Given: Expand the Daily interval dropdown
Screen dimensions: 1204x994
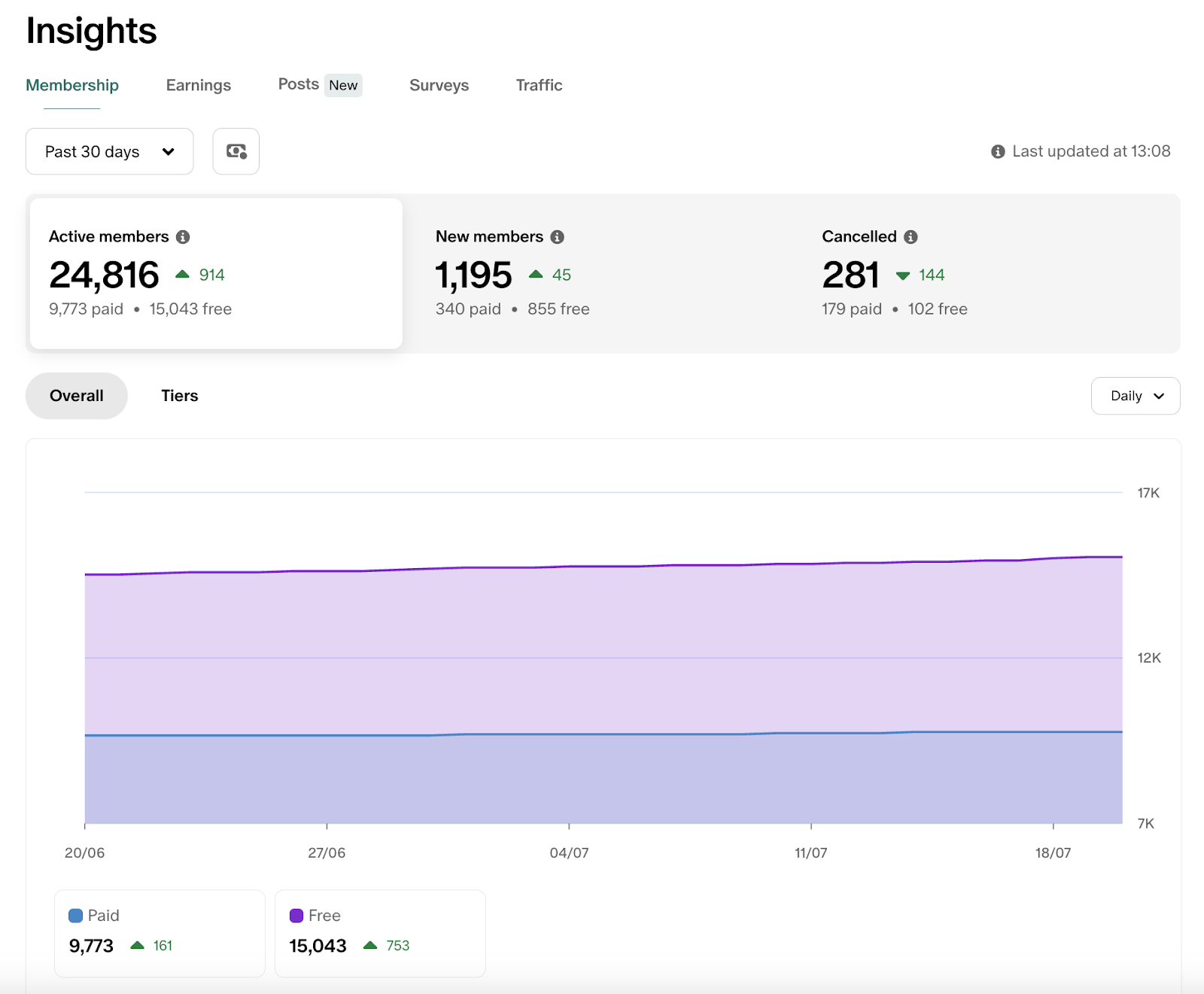Looking at the screenshot, I should [x=1135, y=396].
